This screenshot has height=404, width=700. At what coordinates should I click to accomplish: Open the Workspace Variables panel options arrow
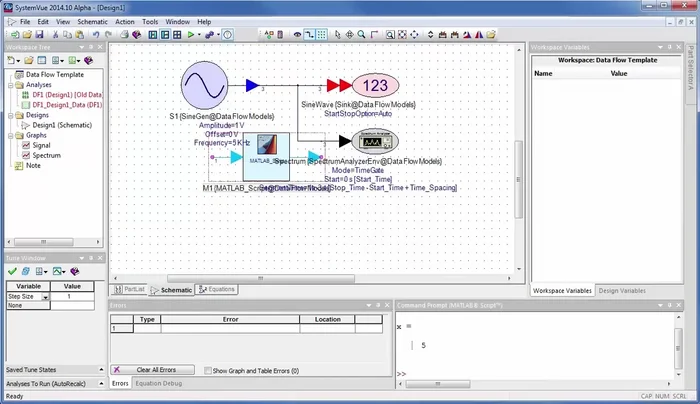click(660, 47)
